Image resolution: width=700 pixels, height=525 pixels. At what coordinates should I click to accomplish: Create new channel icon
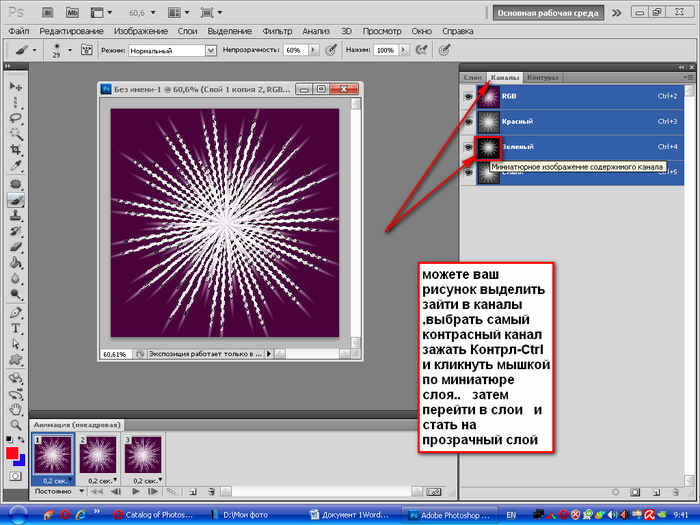656,492
